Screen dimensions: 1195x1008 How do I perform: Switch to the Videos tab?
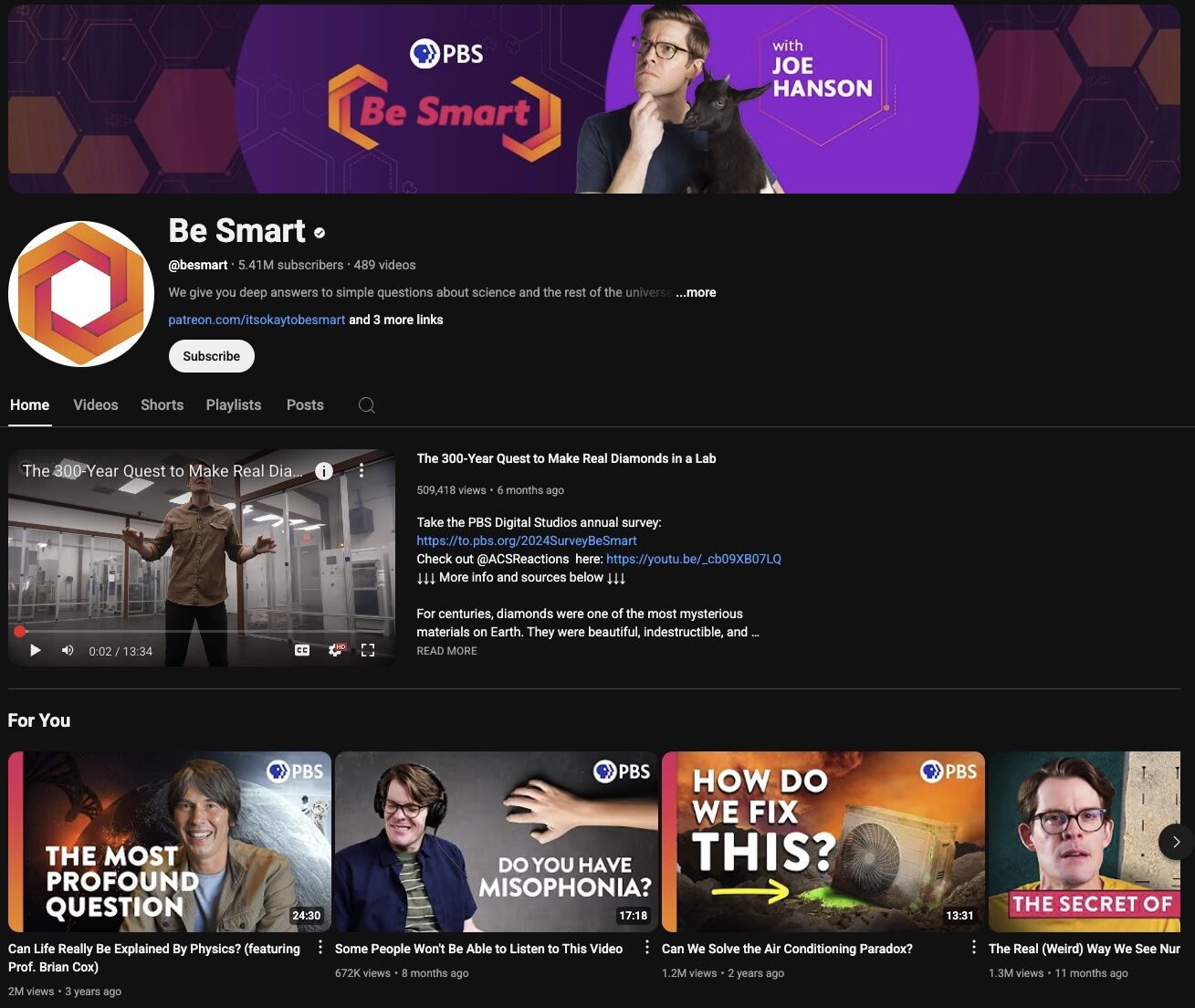[x=96, y=405]
